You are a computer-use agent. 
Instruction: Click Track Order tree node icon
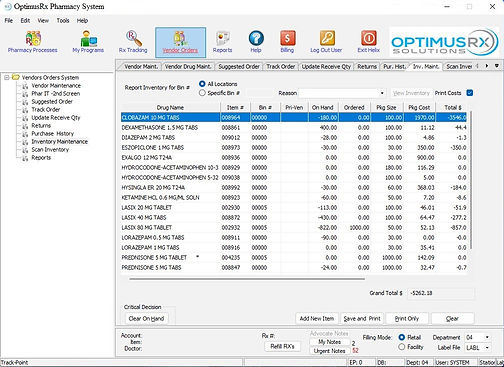click(x=25, y=110)
